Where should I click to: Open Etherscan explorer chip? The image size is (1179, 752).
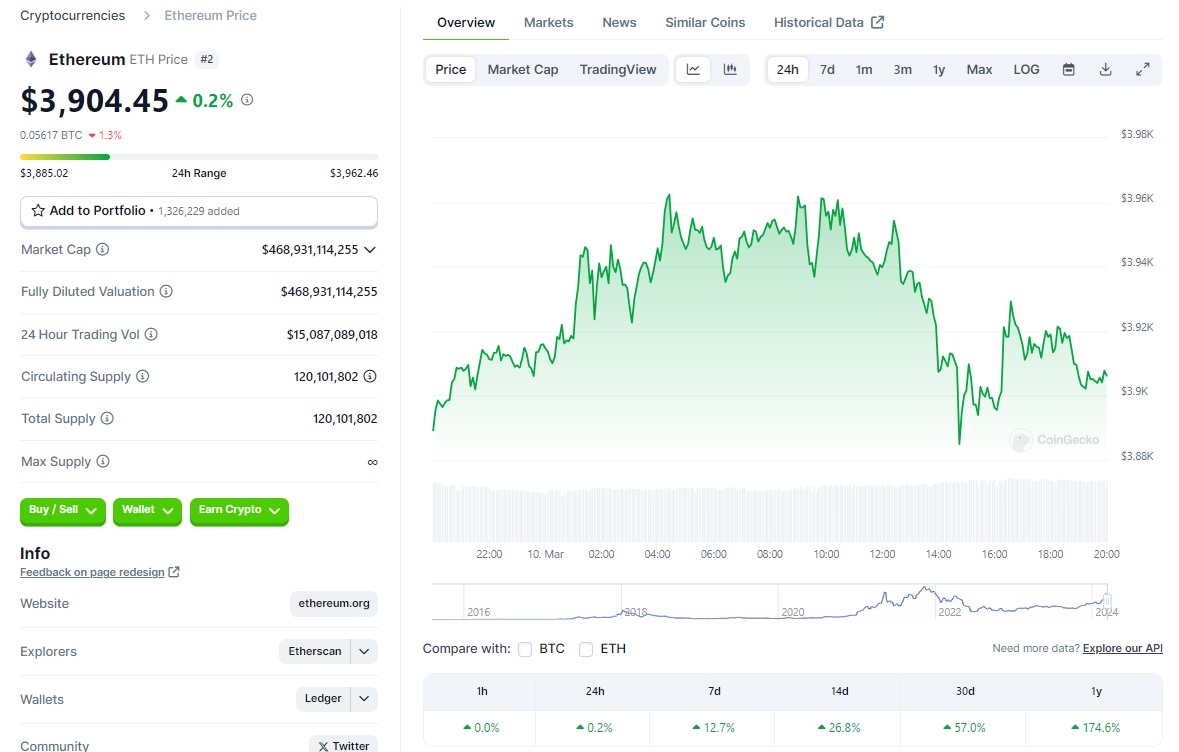point(314,651)
